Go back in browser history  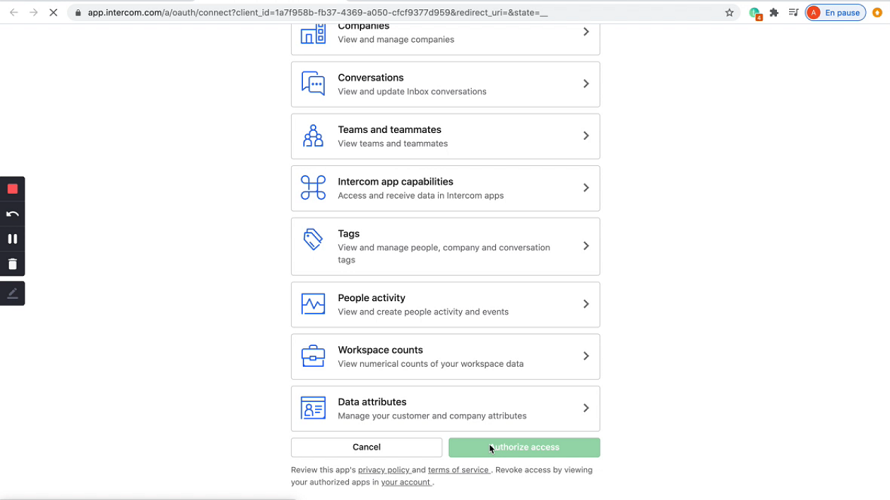tap(14, 12)
